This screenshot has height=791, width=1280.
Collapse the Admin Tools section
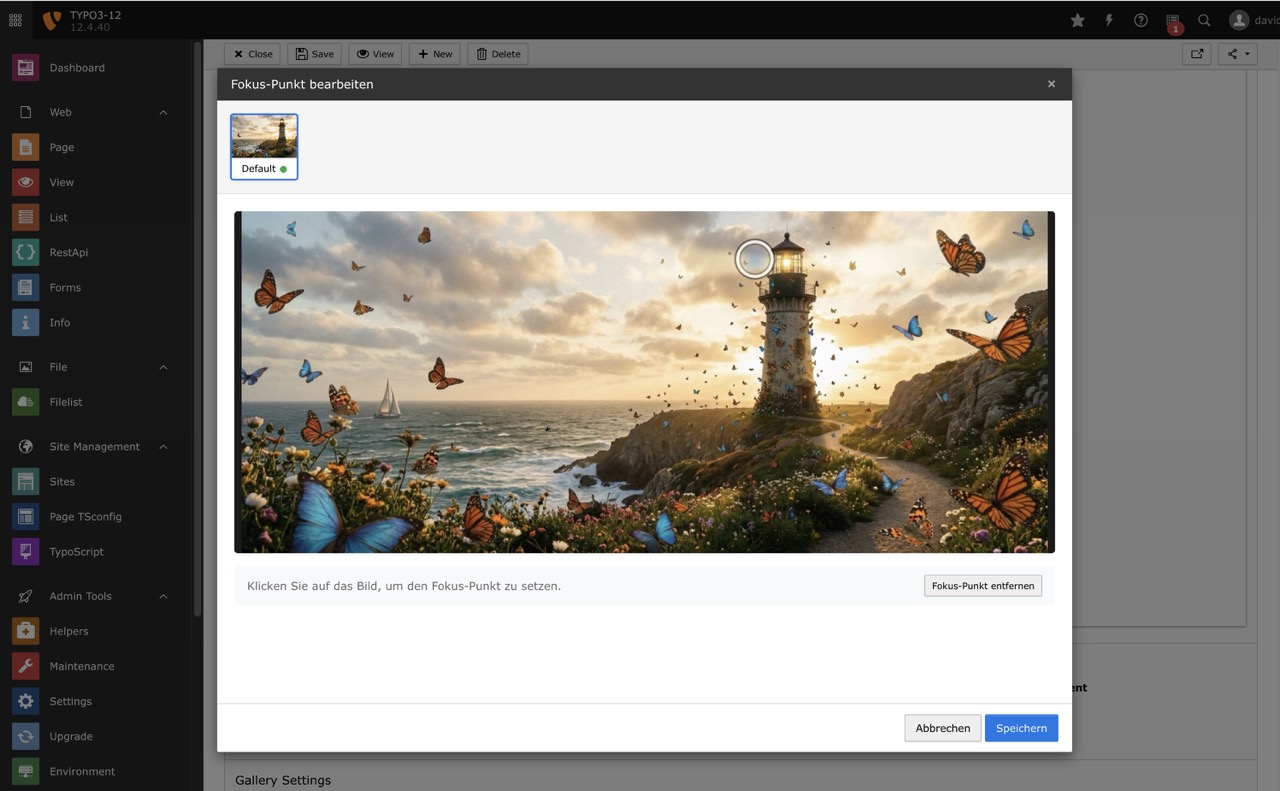click(163, 596)
